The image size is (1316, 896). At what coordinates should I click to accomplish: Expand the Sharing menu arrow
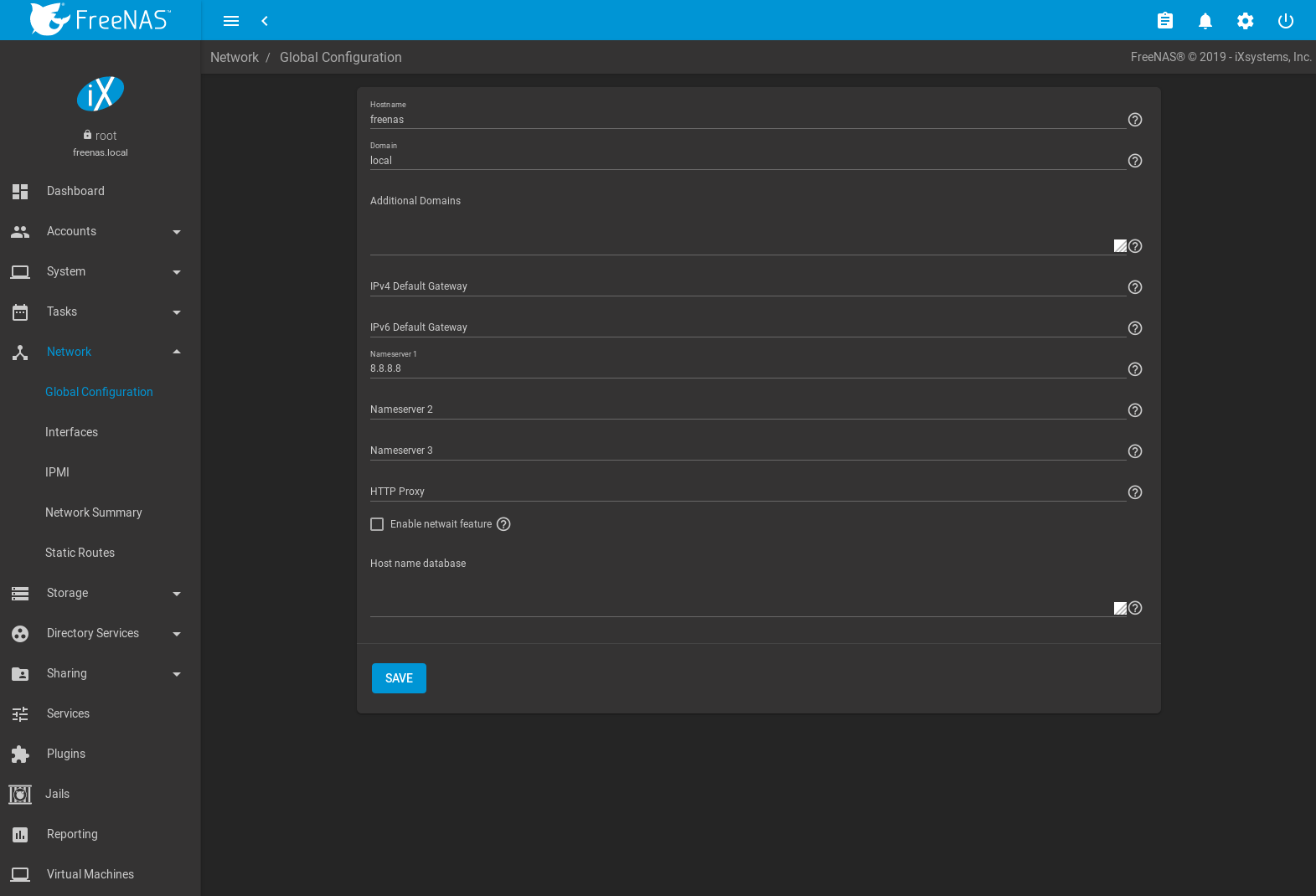177,674
